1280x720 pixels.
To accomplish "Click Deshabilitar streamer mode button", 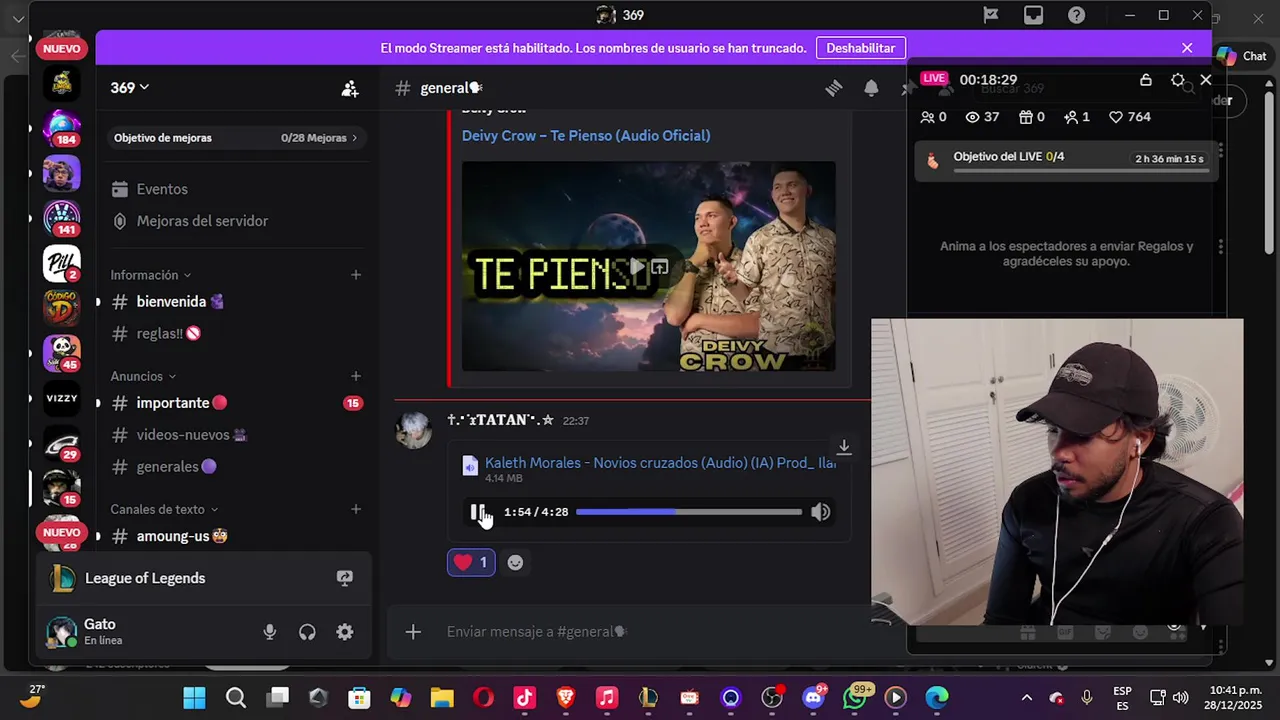I will [x=861, y=48].
